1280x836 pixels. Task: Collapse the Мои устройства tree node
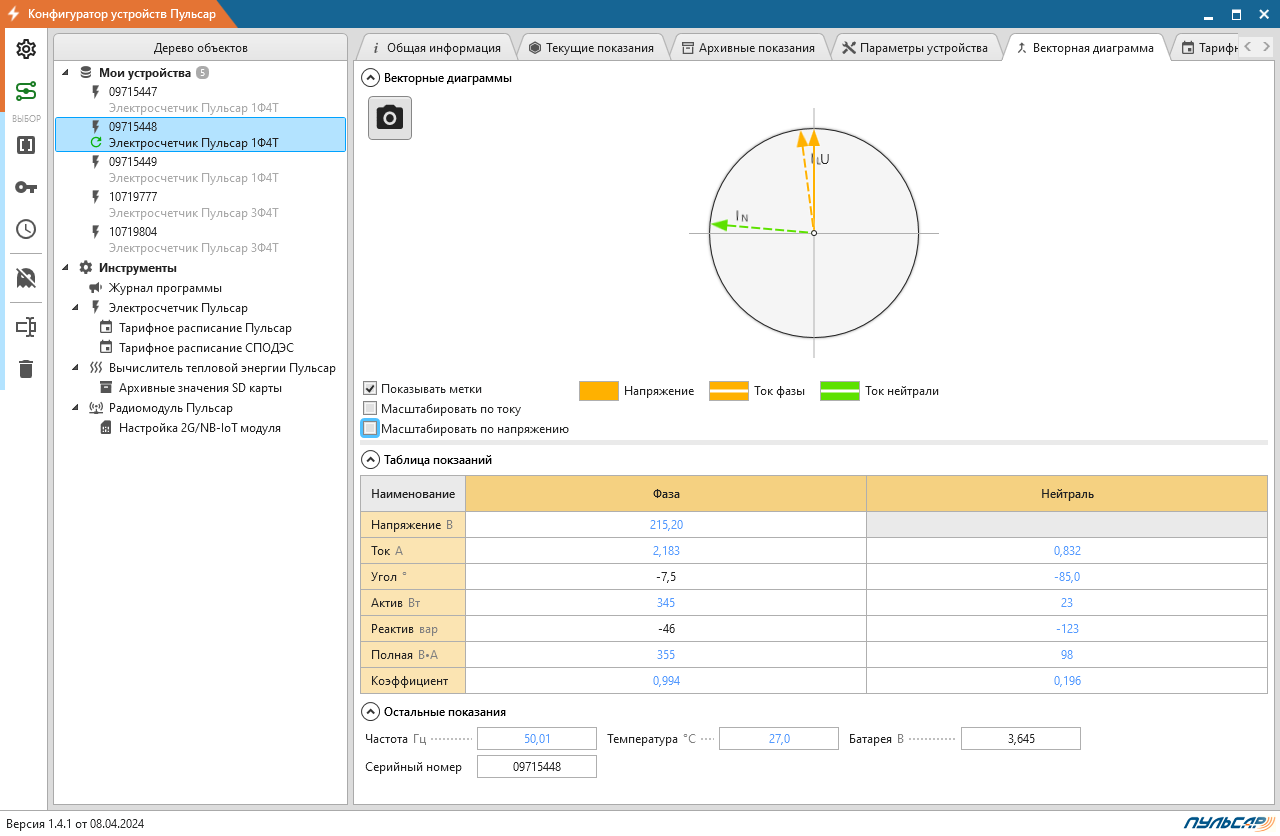pos(66,73)
